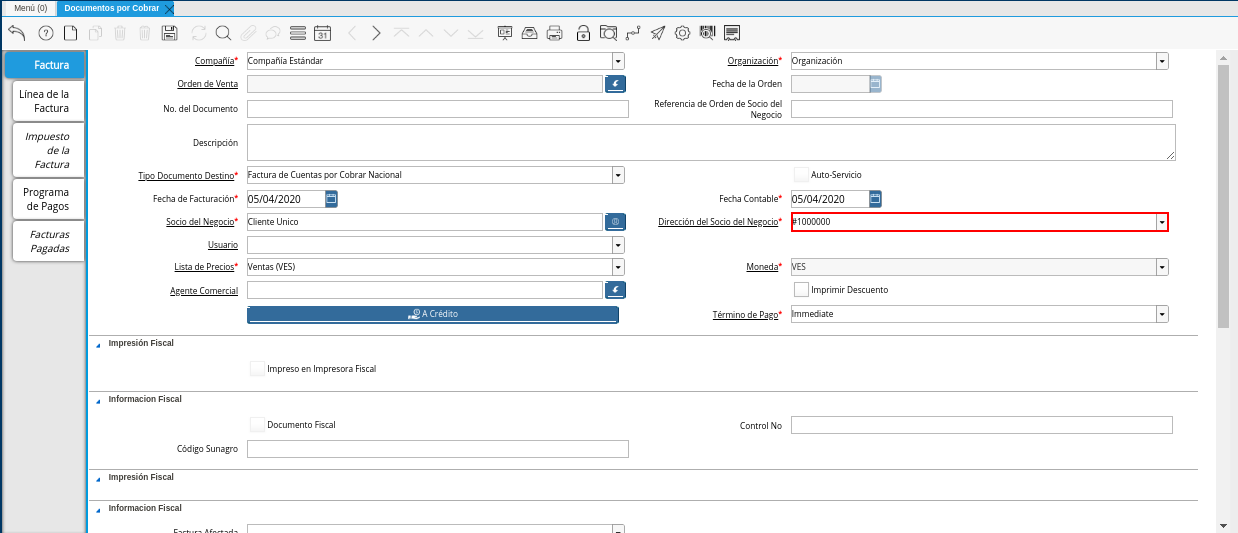1238x533 pixels.
Task: Click the padlock icon in toolbar
Action: tap(583, 33)
